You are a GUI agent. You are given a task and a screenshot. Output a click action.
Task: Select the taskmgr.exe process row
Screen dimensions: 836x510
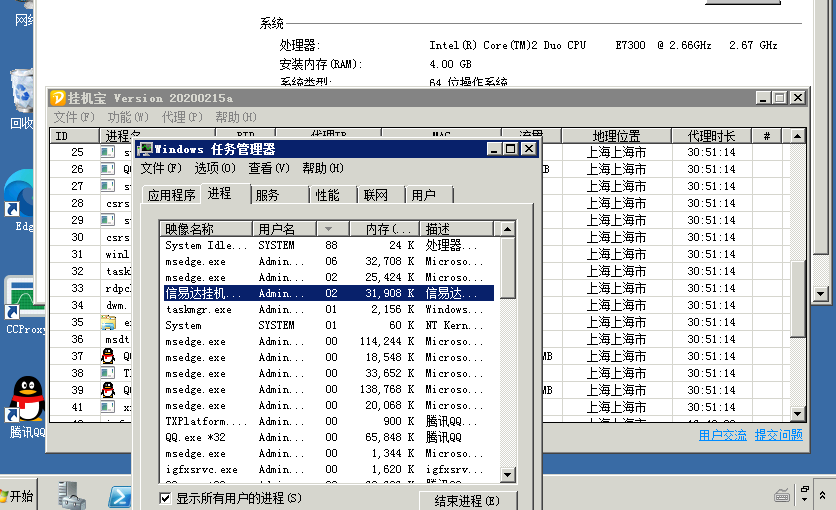(x=328, y=309)
